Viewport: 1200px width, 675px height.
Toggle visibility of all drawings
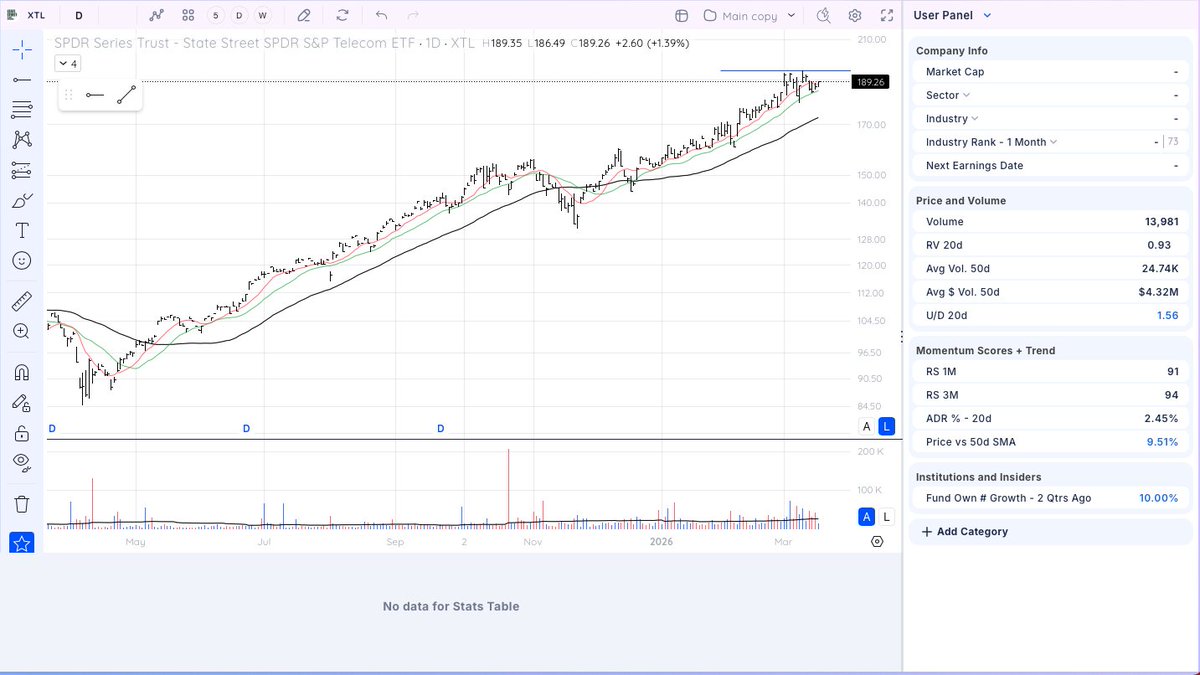coord(21,463)
